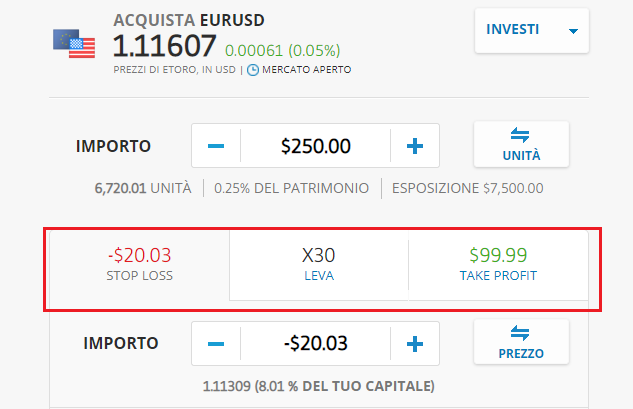Image resolution: width=633 pixels, height=409 pixels.
Task: Click the 1.11607 EURUSD price
Action: pyautogui.click(x=165, y=46)
